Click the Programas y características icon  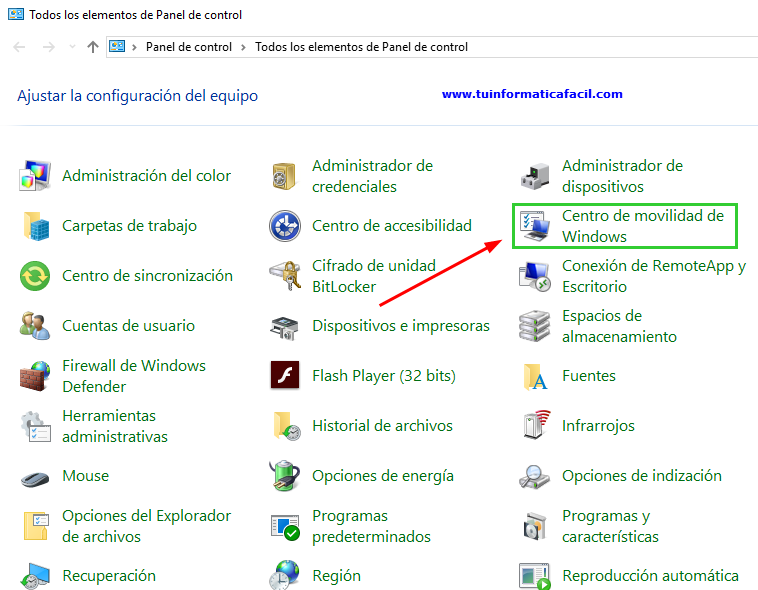[535, 526]
